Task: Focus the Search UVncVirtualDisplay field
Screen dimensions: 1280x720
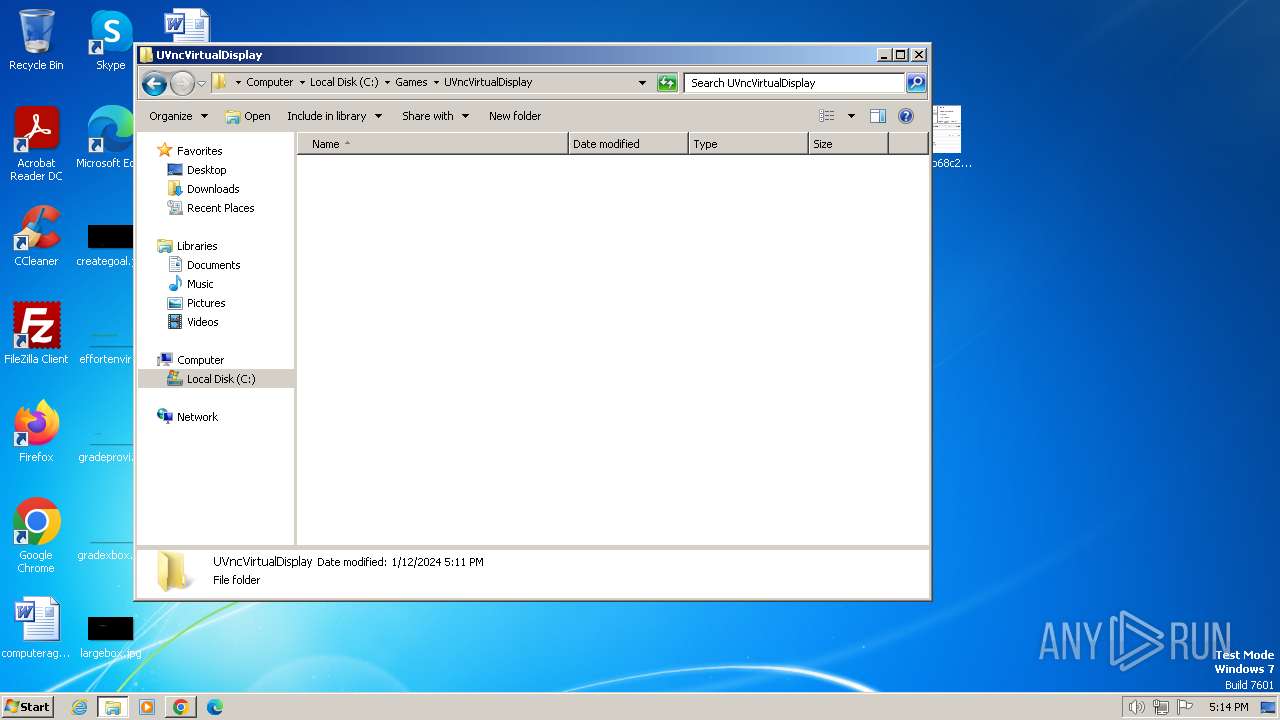Action: (795, 83)
